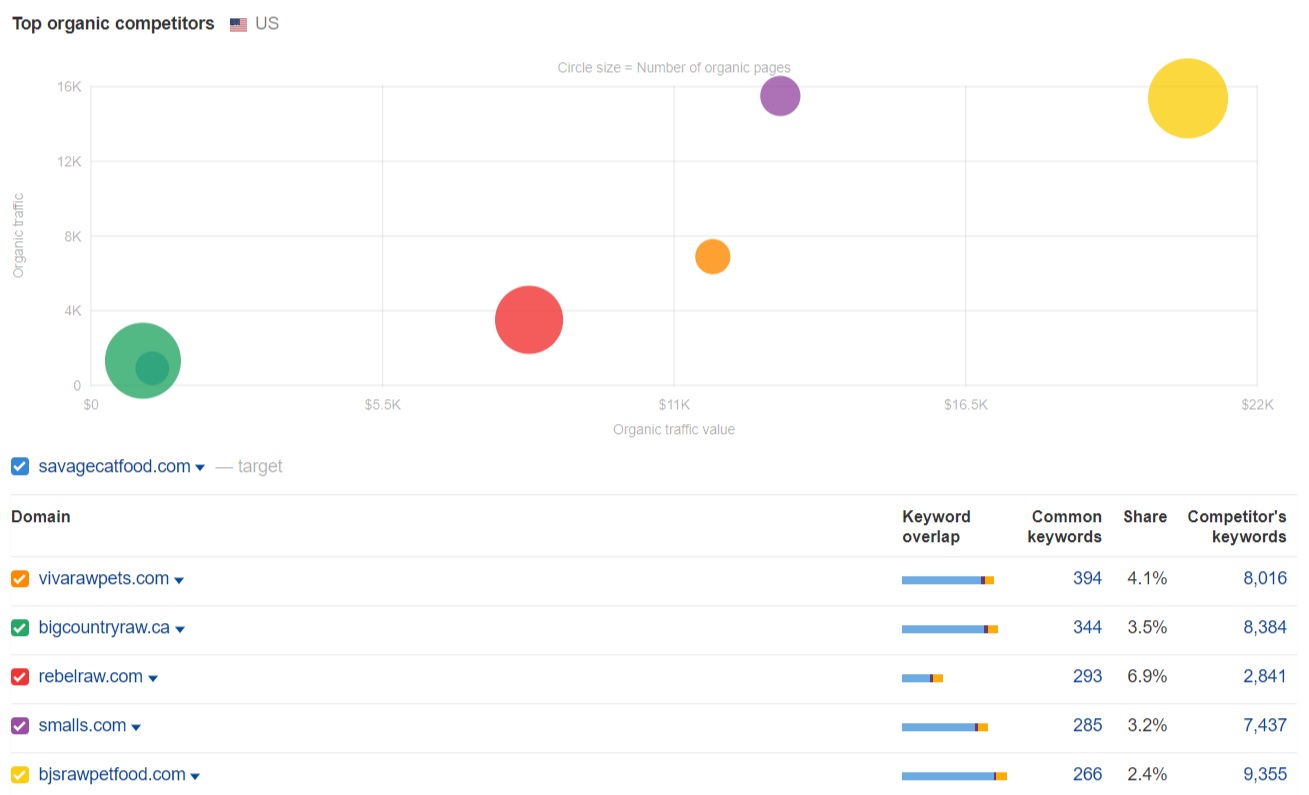Open the smalls.com domain link

82,726
